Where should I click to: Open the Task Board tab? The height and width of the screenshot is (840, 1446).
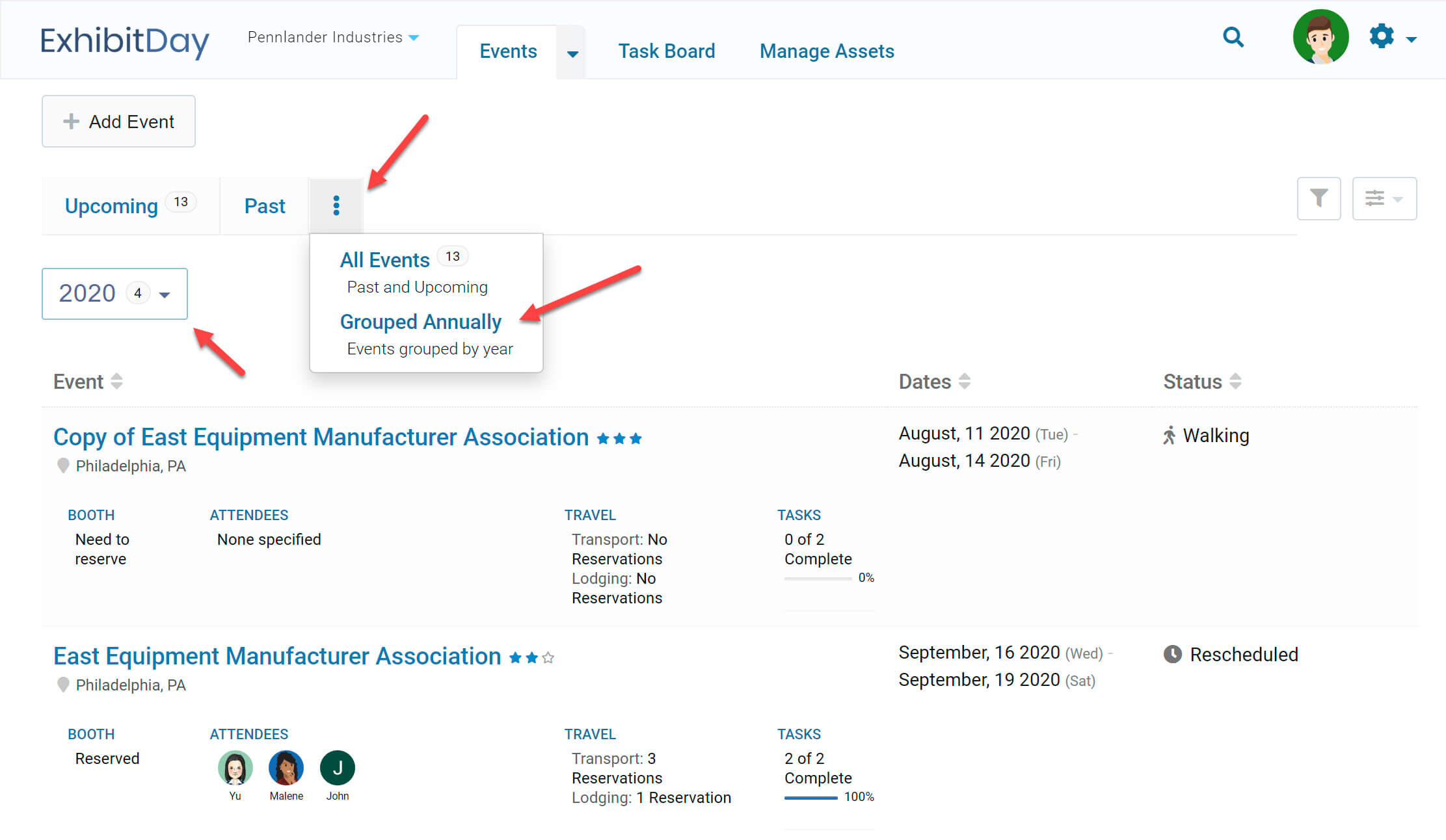(666, 51)
